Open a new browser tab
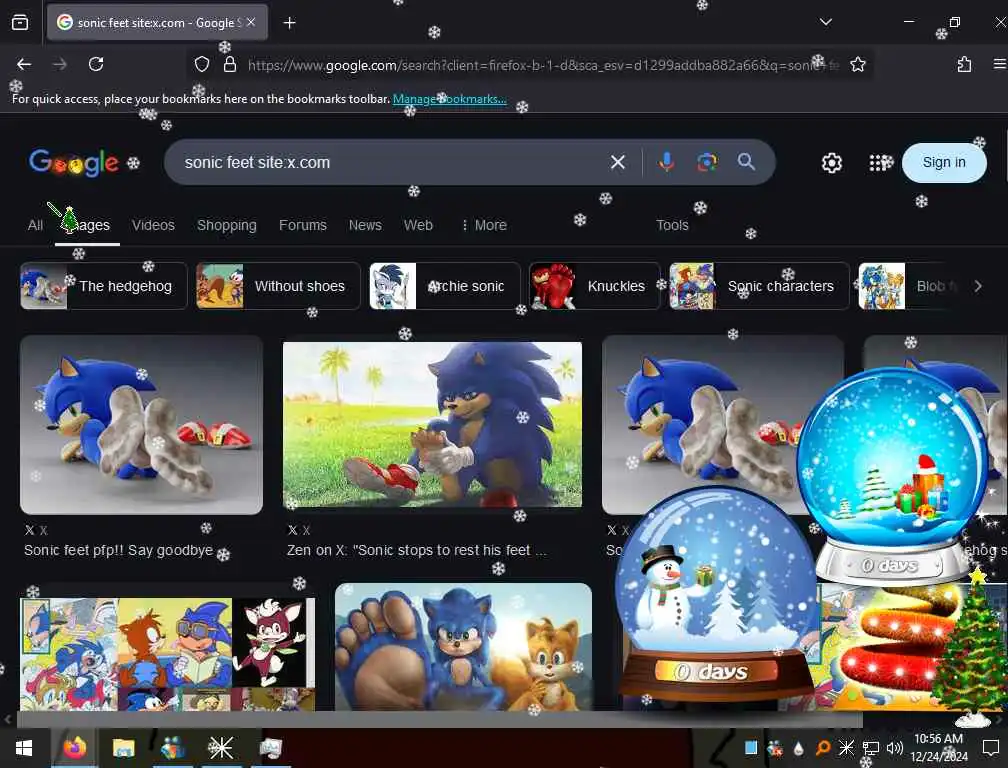The width and height of the screenshot is (1008, 768). tap(289, 23)
